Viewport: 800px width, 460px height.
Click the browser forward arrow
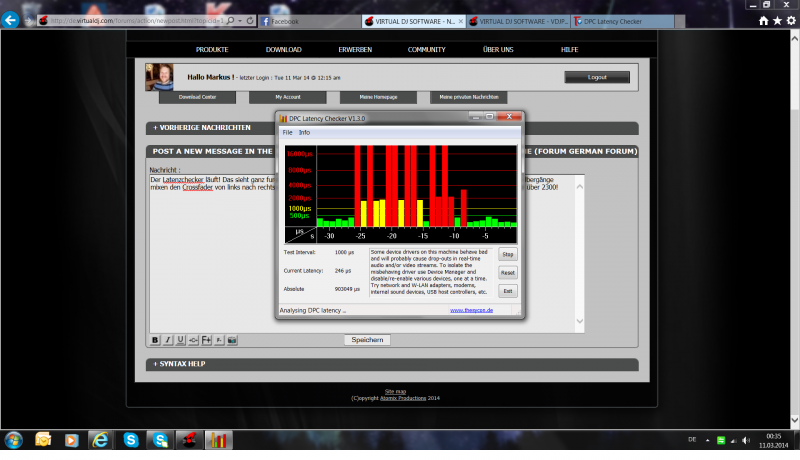(x=29, y=21)
